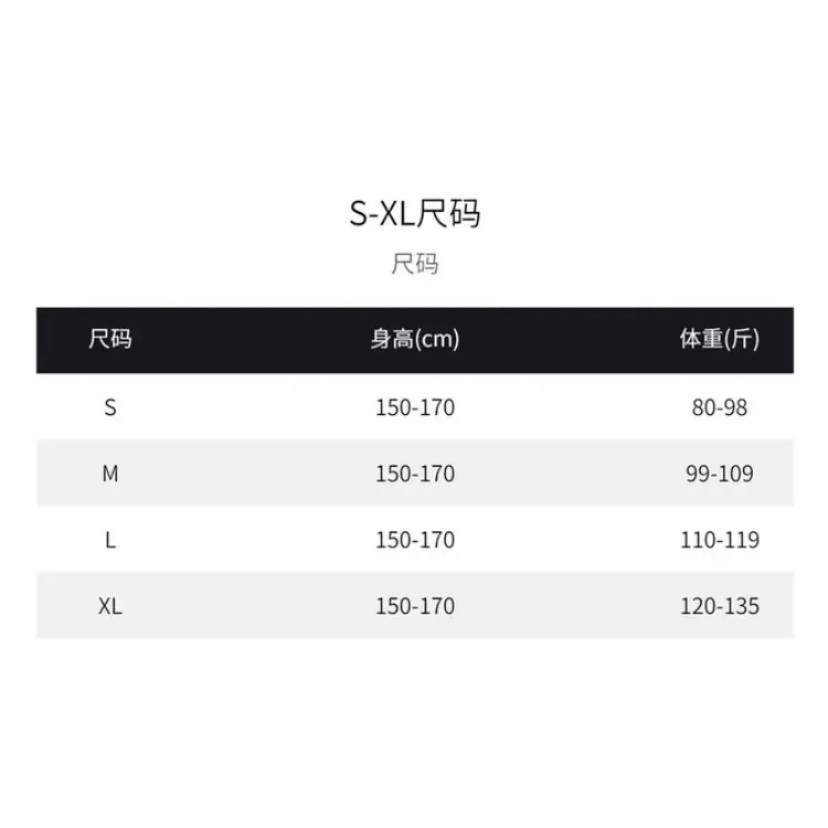The height and width of the screenshot is (828, 828).
Task: Click the 99-109 weight value
Action: click(x=719, y=473)
